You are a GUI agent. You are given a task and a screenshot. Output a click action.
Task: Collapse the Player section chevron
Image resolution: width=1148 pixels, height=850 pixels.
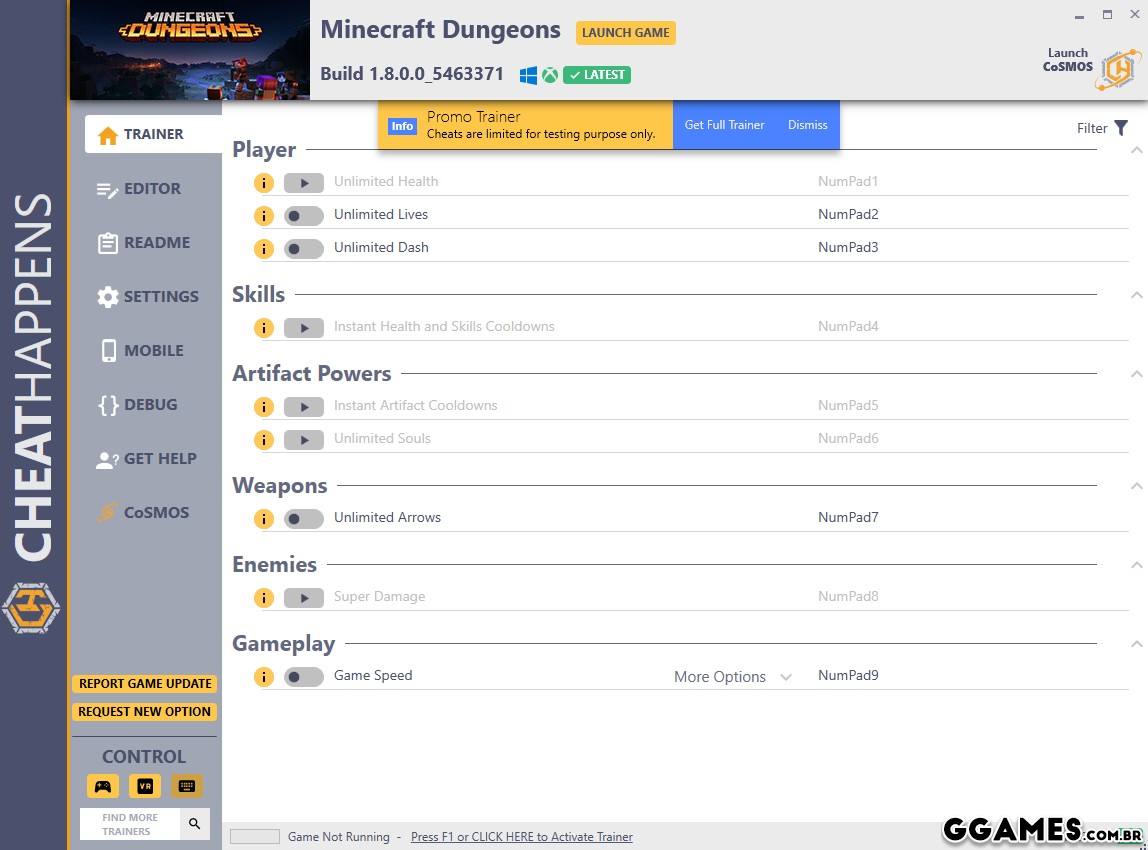(1136, 150)
